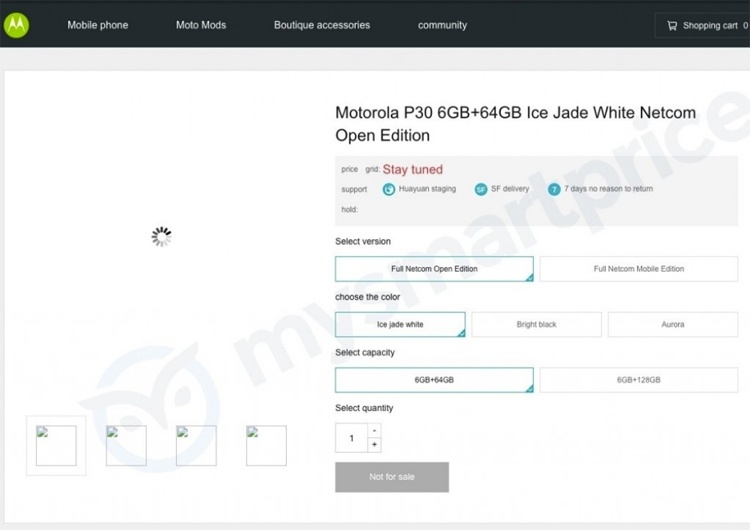Choose the Aurora color
750x530 pixels.
[x=673, y=324]
